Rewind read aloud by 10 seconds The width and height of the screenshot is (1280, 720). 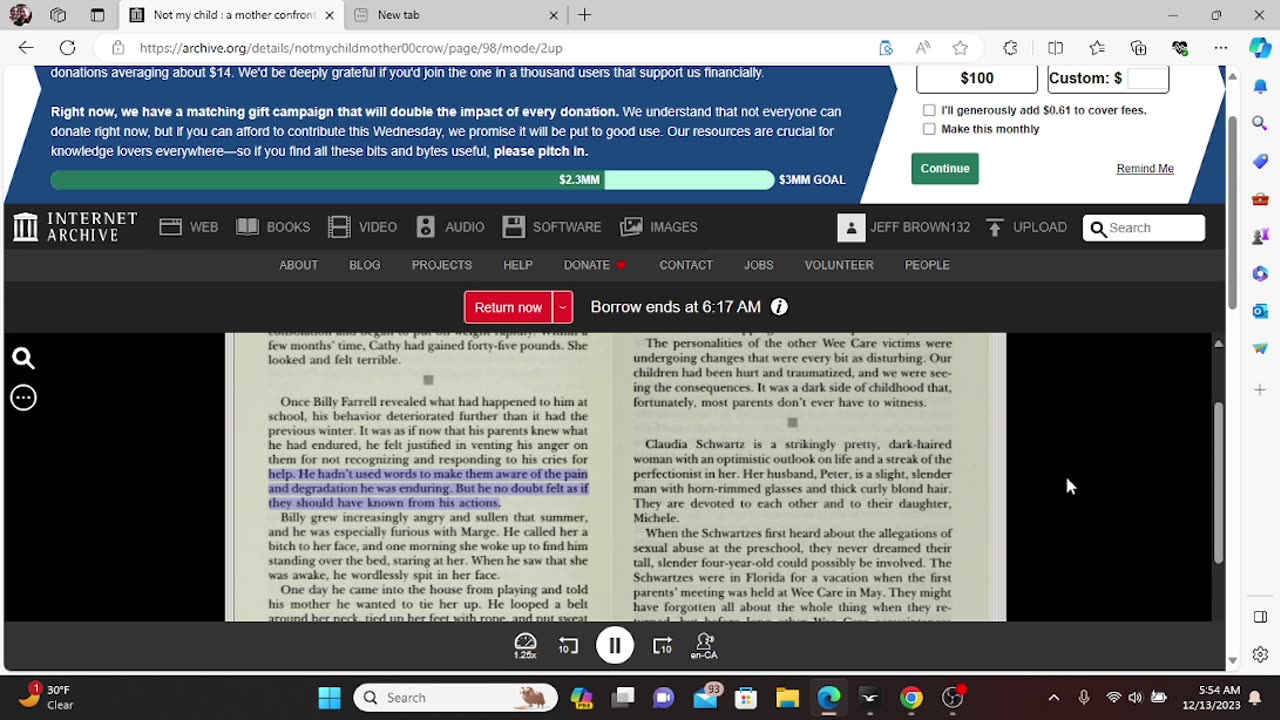(x=568, y=646)
